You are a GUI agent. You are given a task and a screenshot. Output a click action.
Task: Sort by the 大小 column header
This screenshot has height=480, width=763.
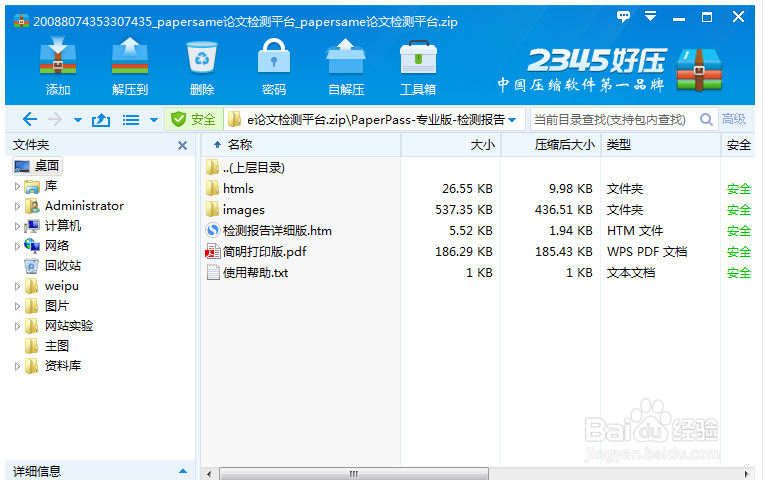451,145
